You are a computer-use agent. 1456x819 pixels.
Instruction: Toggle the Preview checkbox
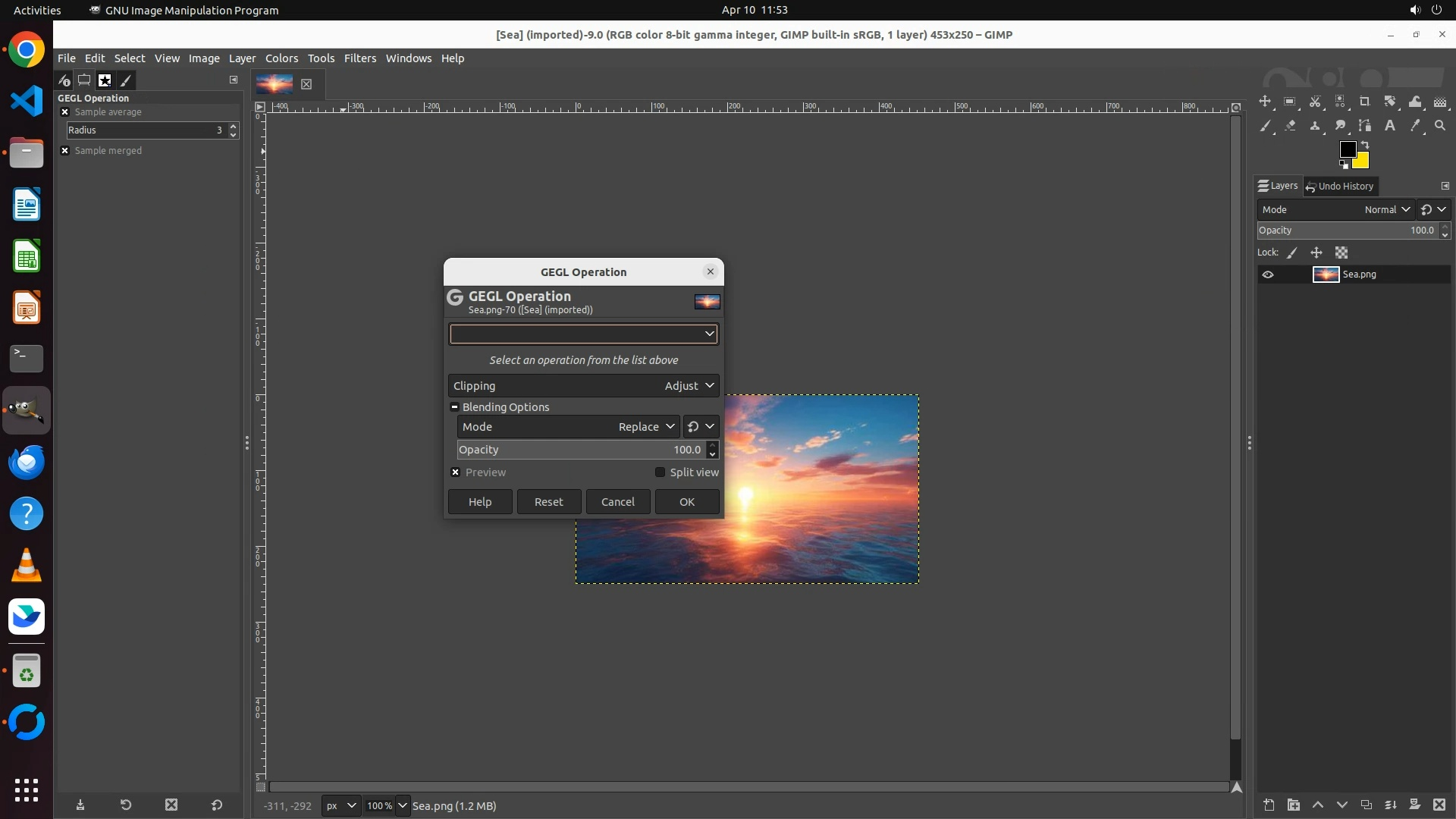(x=456, y=472)
